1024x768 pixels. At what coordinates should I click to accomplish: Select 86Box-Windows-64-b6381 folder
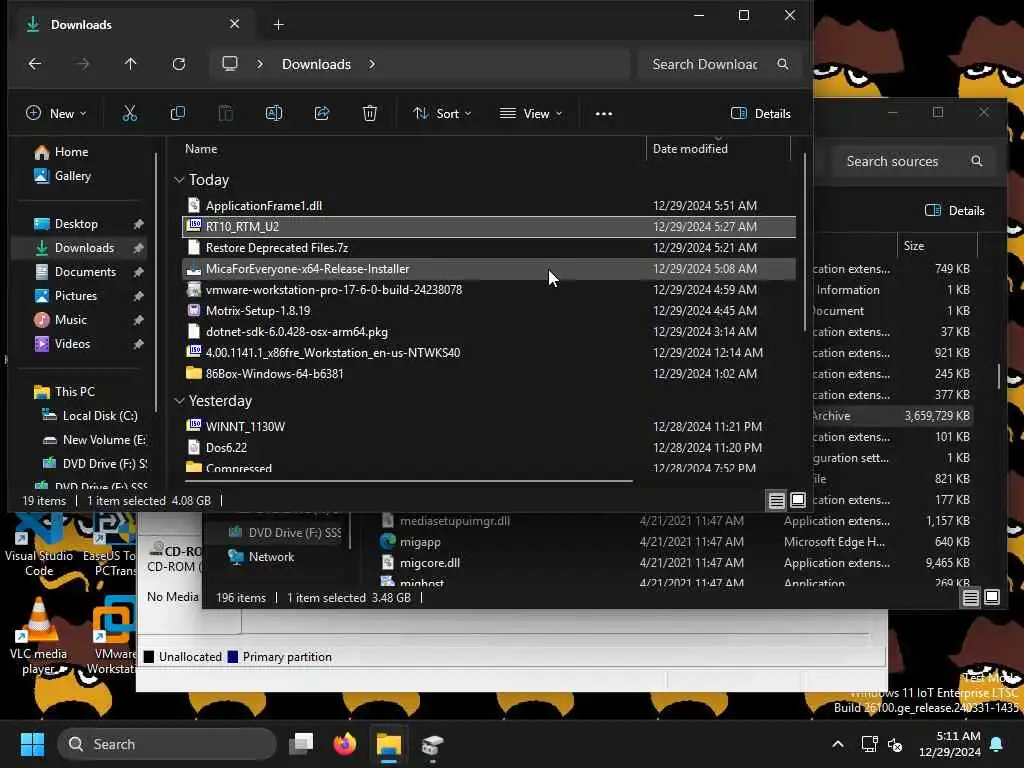coord(488,374)
